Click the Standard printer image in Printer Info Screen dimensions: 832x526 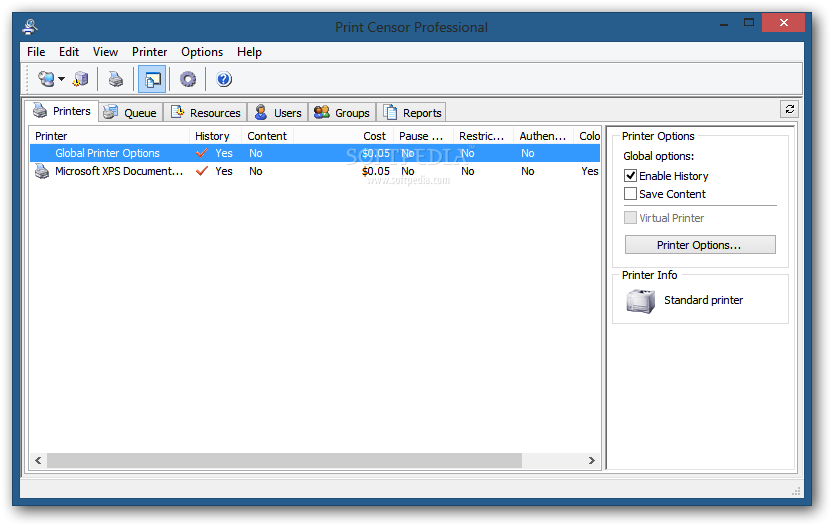click(x=640, y=301)
